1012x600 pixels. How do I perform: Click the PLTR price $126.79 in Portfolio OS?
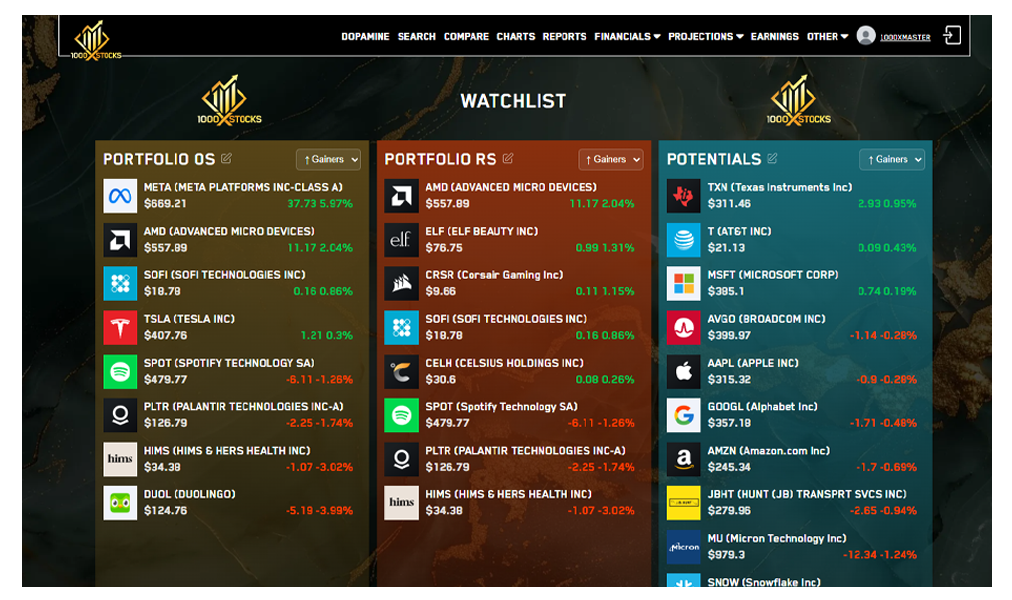165,423
